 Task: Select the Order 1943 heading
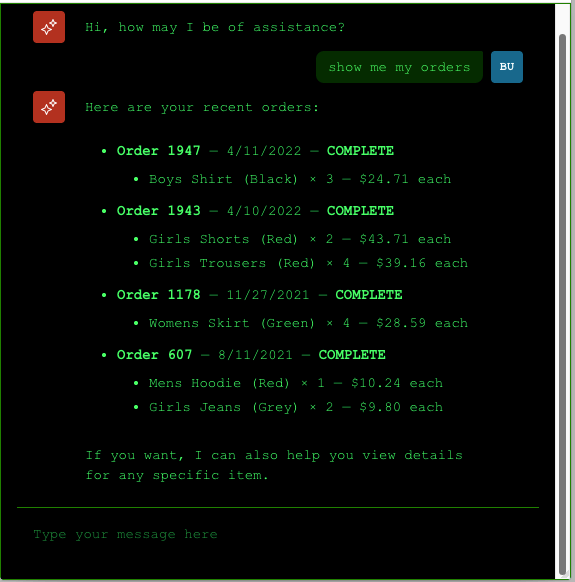(x=159, y=210)
